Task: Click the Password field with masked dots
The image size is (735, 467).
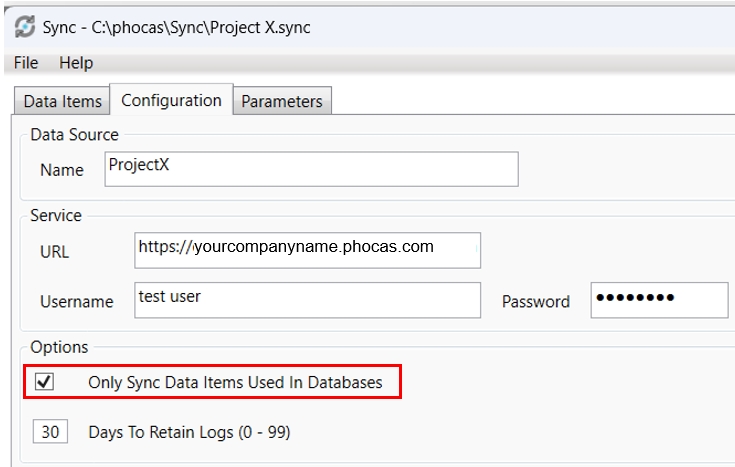Action: [x=660, y=300]
